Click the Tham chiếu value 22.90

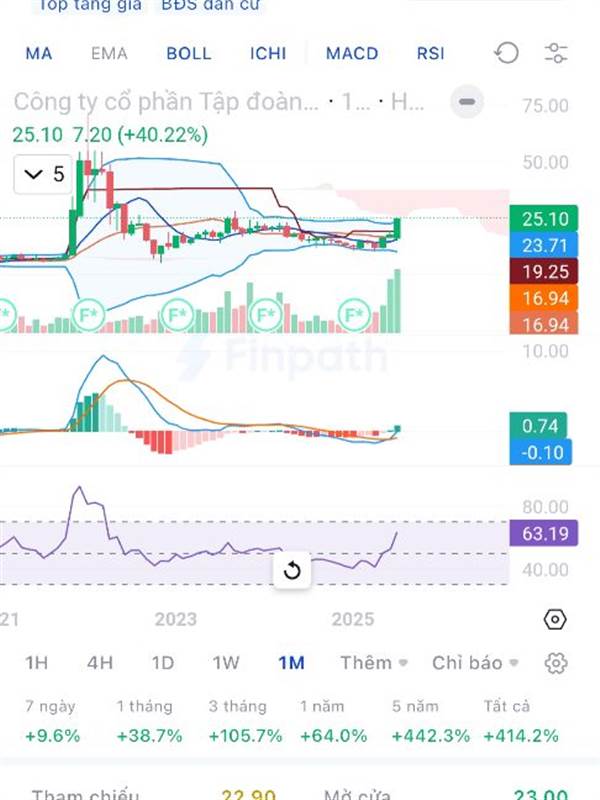click(x=248, y=794)
